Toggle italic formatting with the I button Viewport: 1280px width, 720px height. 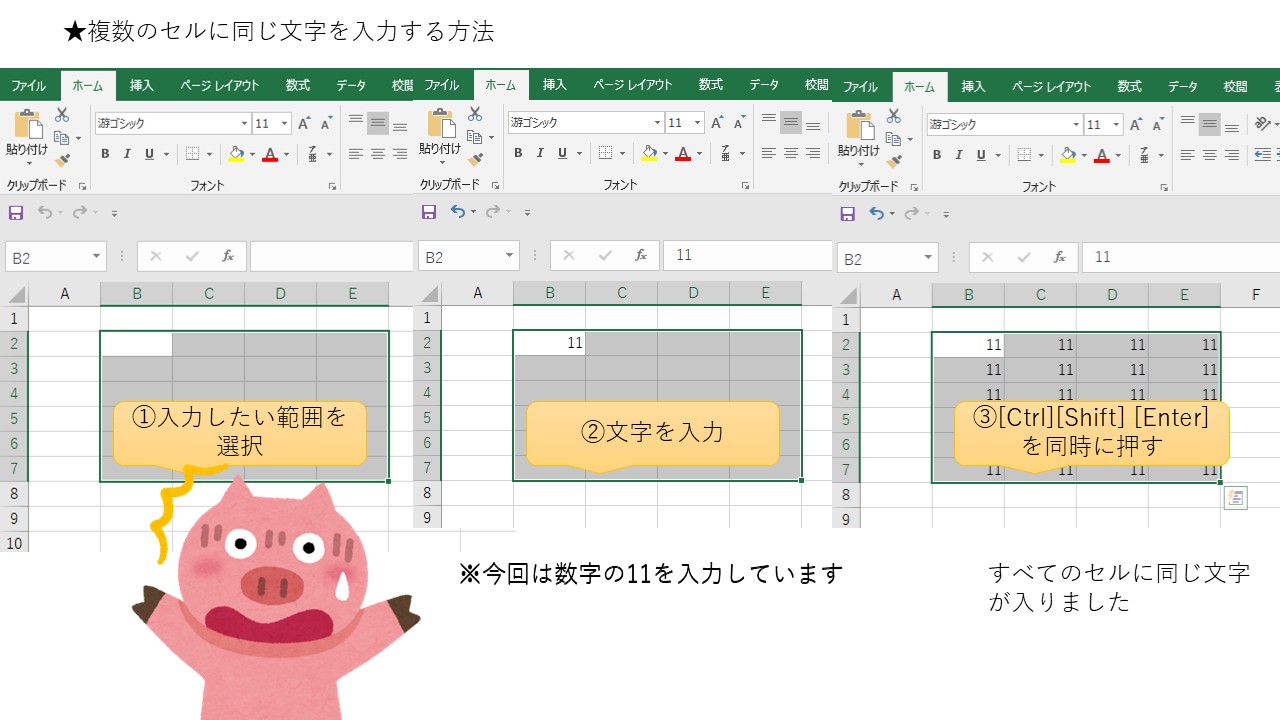[127, 154]
